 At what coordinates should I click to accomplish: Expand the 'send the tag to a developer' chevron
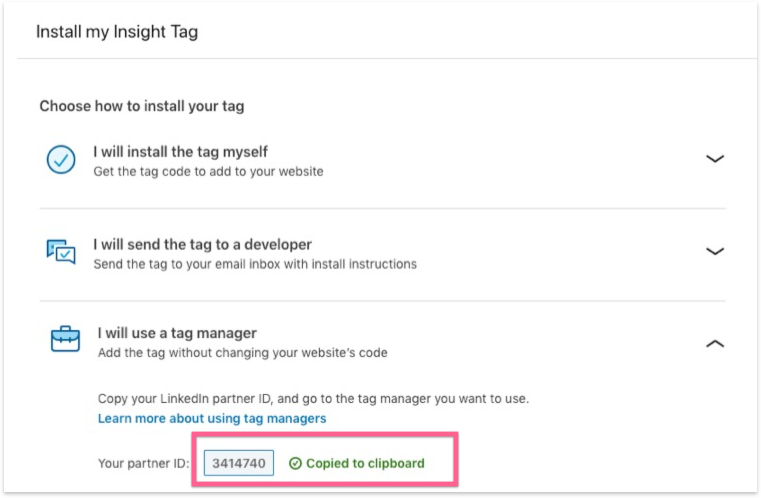pyautogui.click(x=714, y=252)
